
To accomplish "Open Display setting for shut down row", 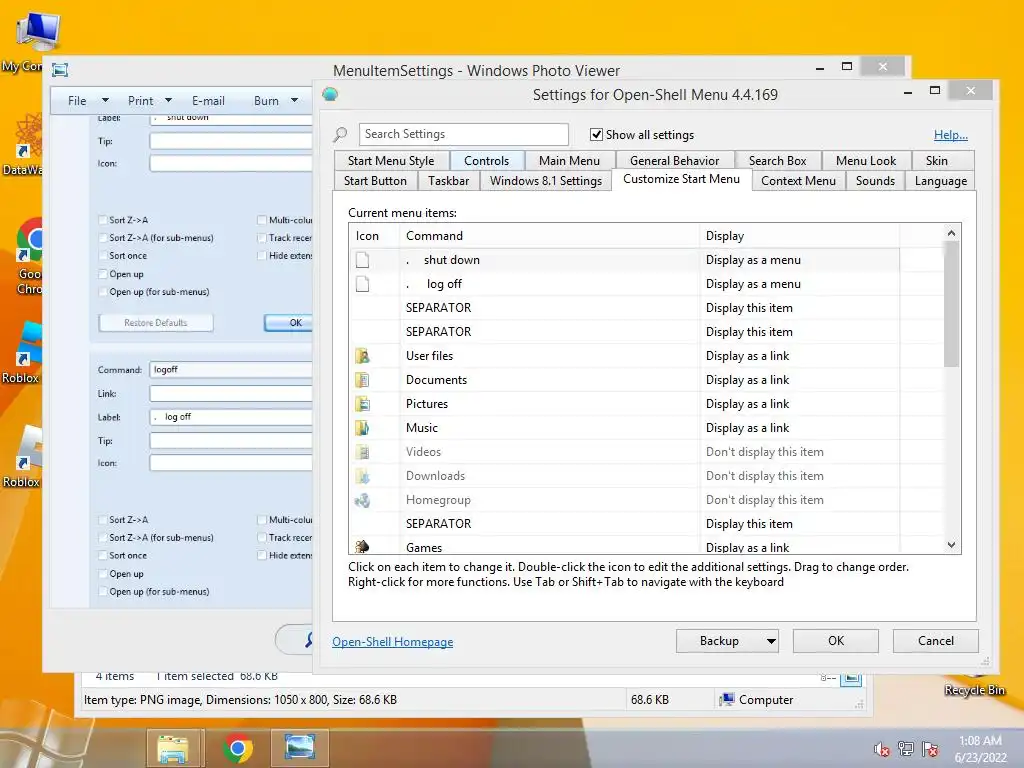I will point(799,260).
